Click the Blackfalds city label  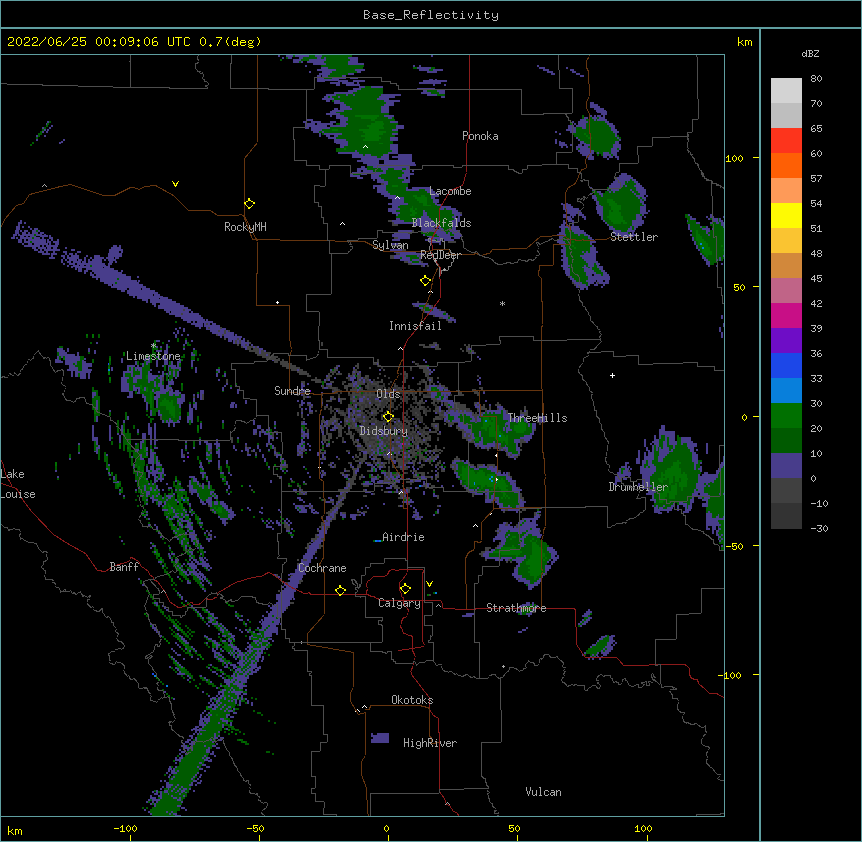click(441, 223)
